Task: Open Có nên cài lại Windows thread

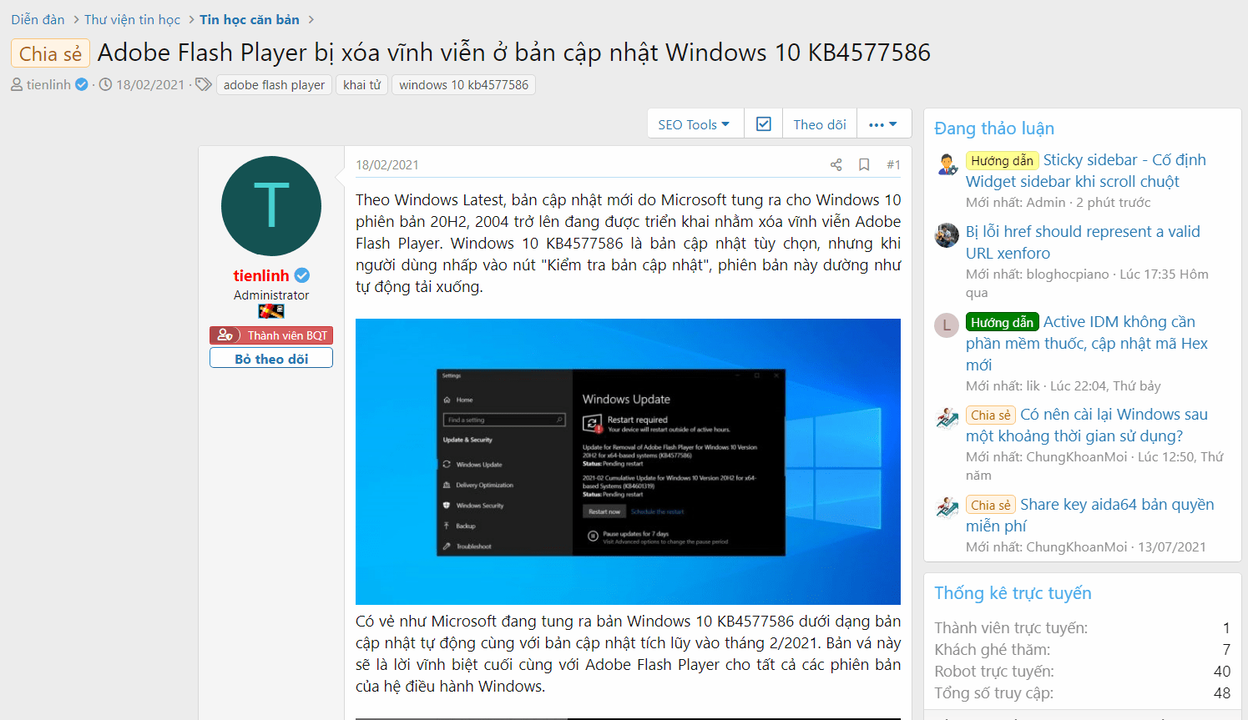Action: click(1087, 425)
